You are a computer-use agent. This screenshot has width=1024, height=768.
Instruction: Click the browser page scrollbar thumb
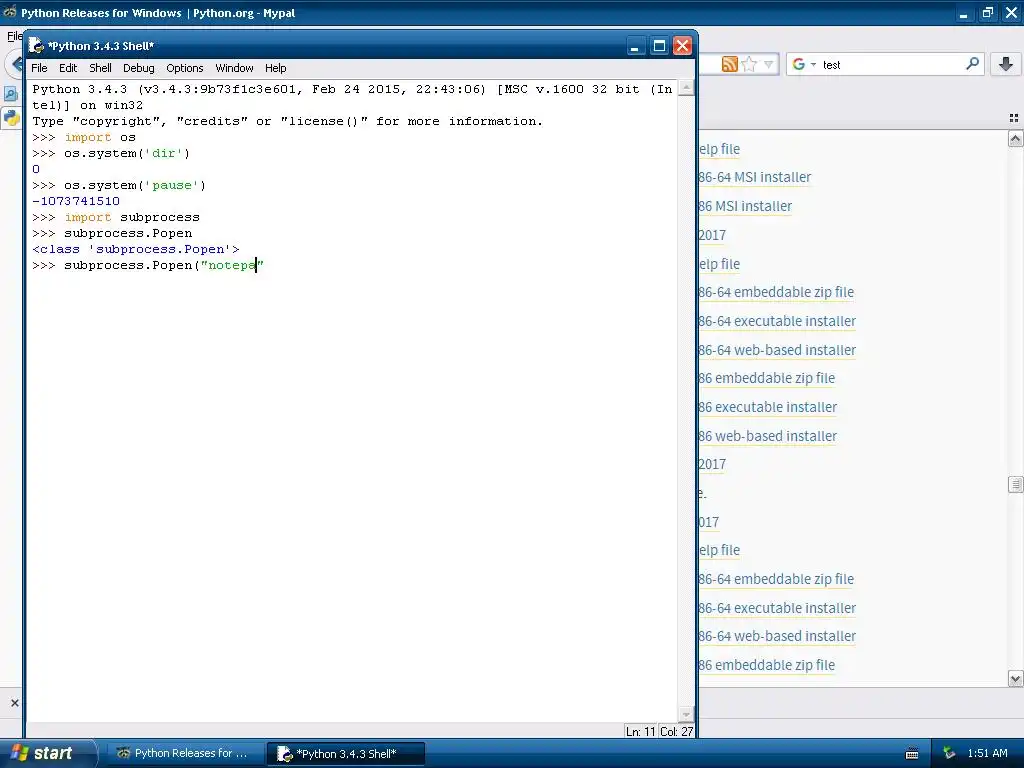click(x=1015, y=484)
